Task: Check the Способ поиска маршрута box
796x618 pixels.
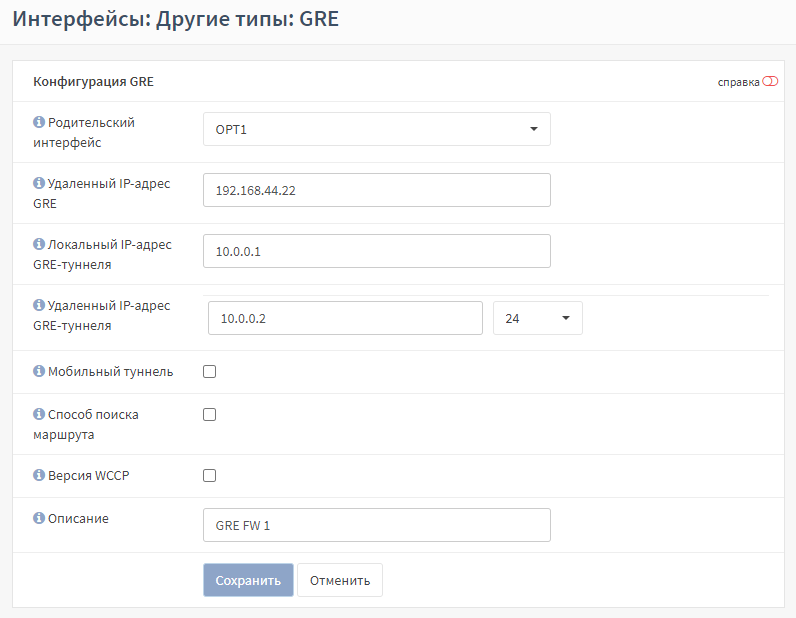Action: point(209,415)
